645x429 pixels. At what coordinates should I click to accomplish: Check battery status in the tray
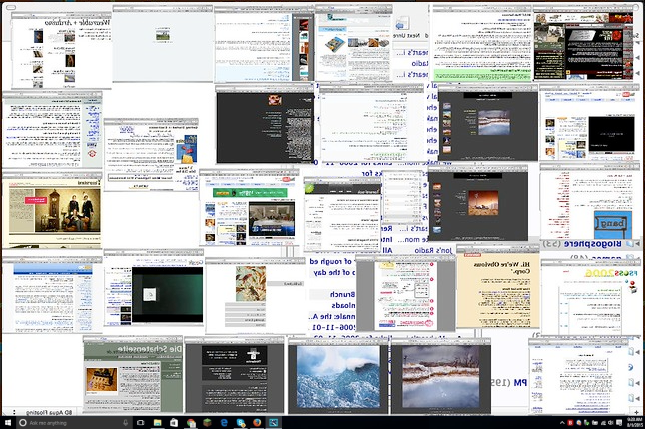(x=595, y=422)
